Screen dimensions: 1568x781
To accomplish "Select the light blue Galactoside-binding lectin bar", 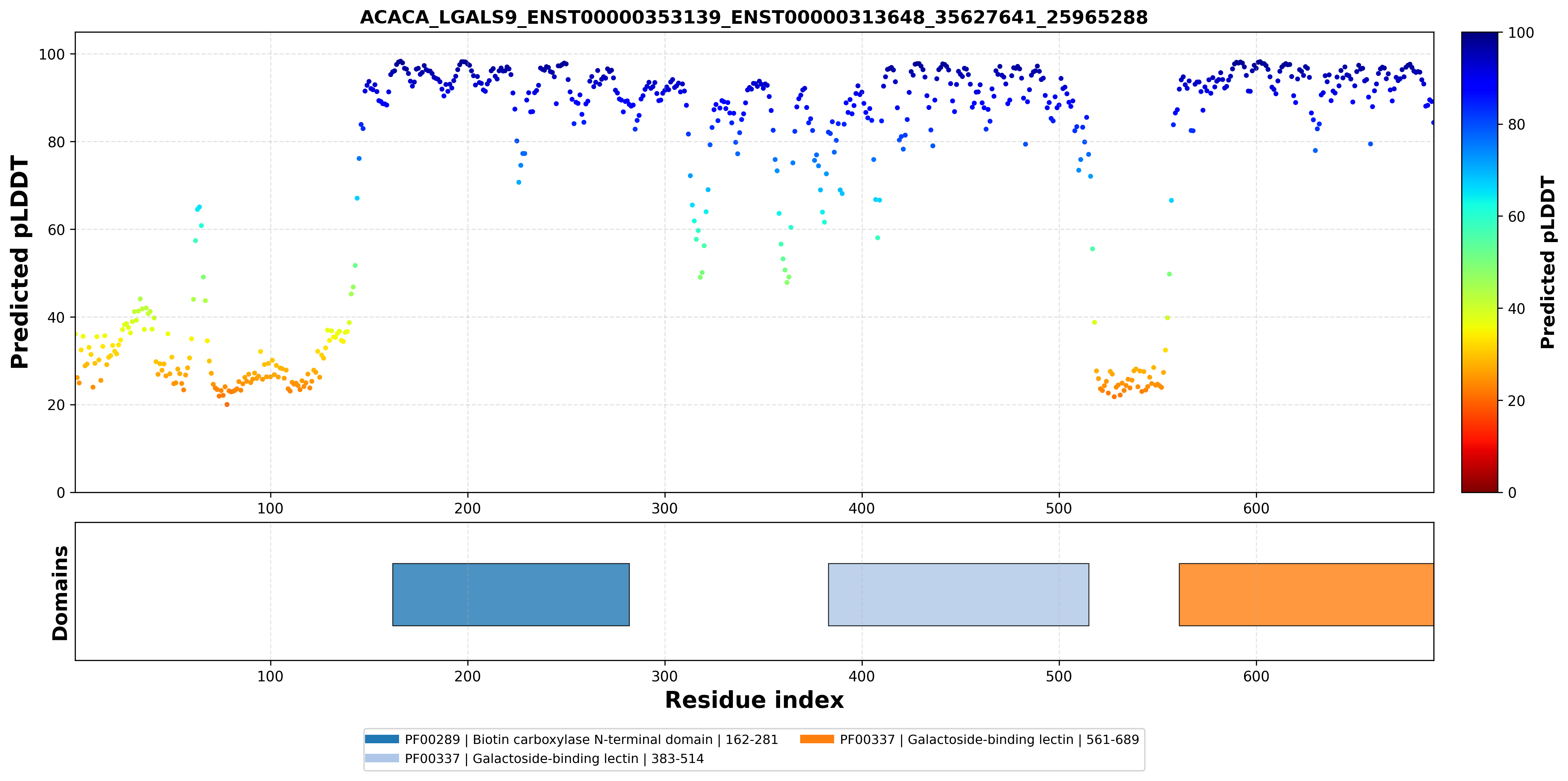I will click(x=958, y=595).
